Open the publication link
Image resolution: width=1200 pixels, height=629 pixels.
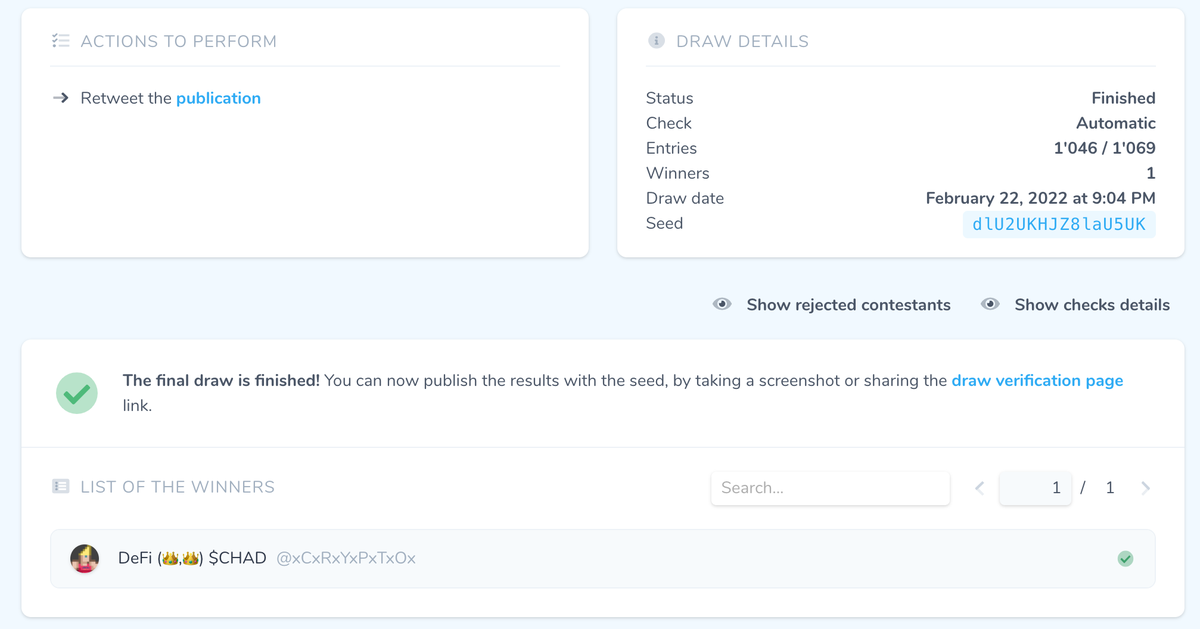[219, 97]
